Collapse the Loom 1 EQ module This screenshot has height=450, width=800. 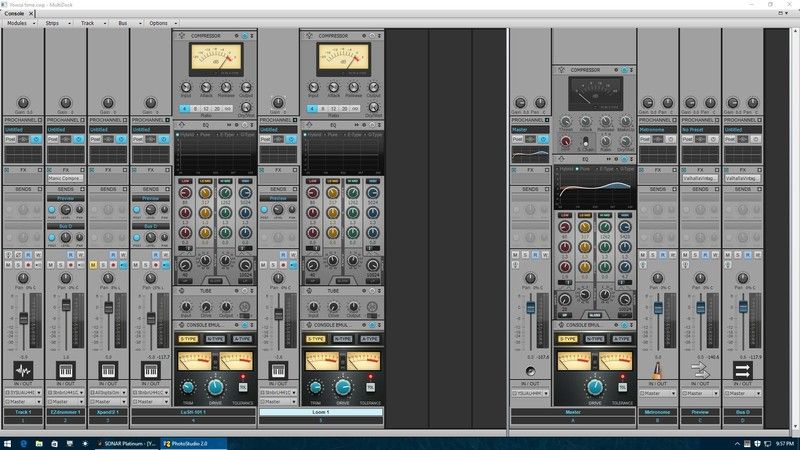click(x=379, y=125)
